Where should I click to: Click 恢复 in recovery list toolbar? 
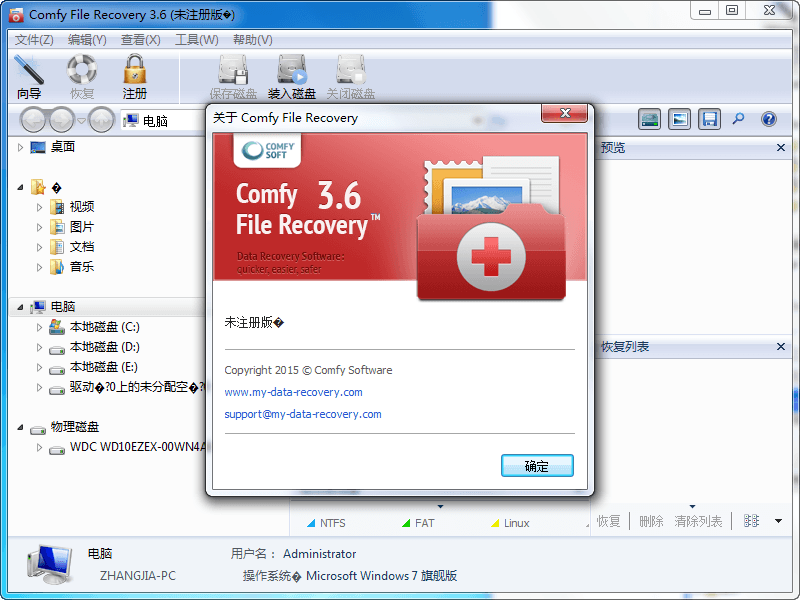click(608, 521)
